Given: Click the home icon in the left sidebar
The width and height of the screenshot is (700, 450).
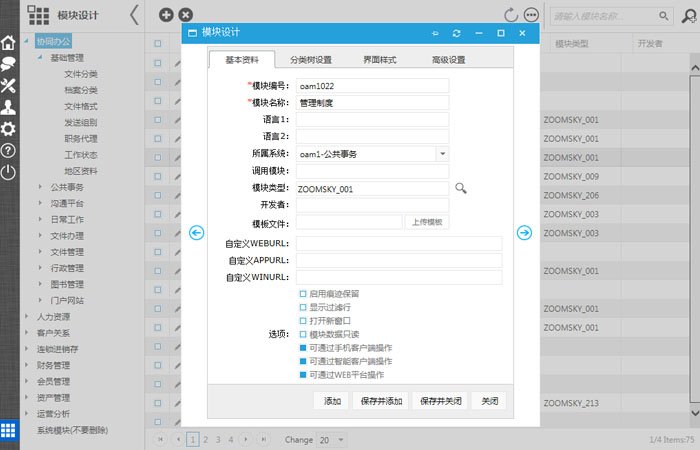Looking at the screenshot, I should click(8, 42).
